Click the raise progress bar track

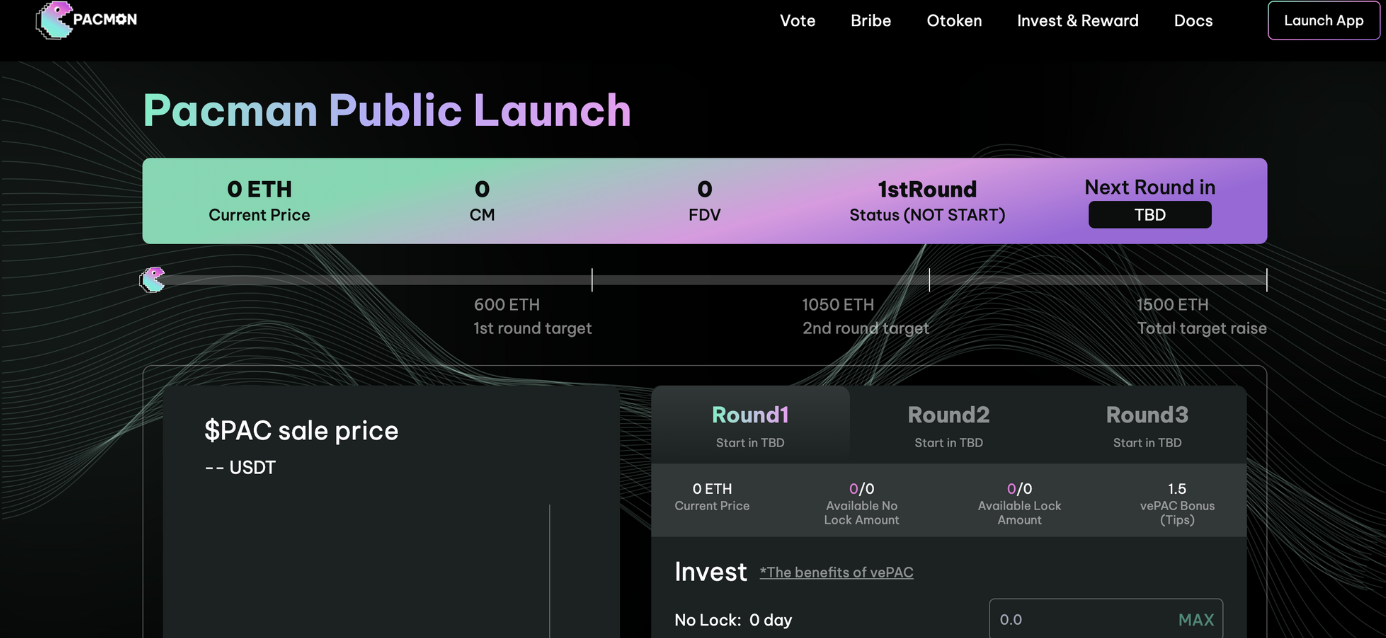click(x=710, y=280)
